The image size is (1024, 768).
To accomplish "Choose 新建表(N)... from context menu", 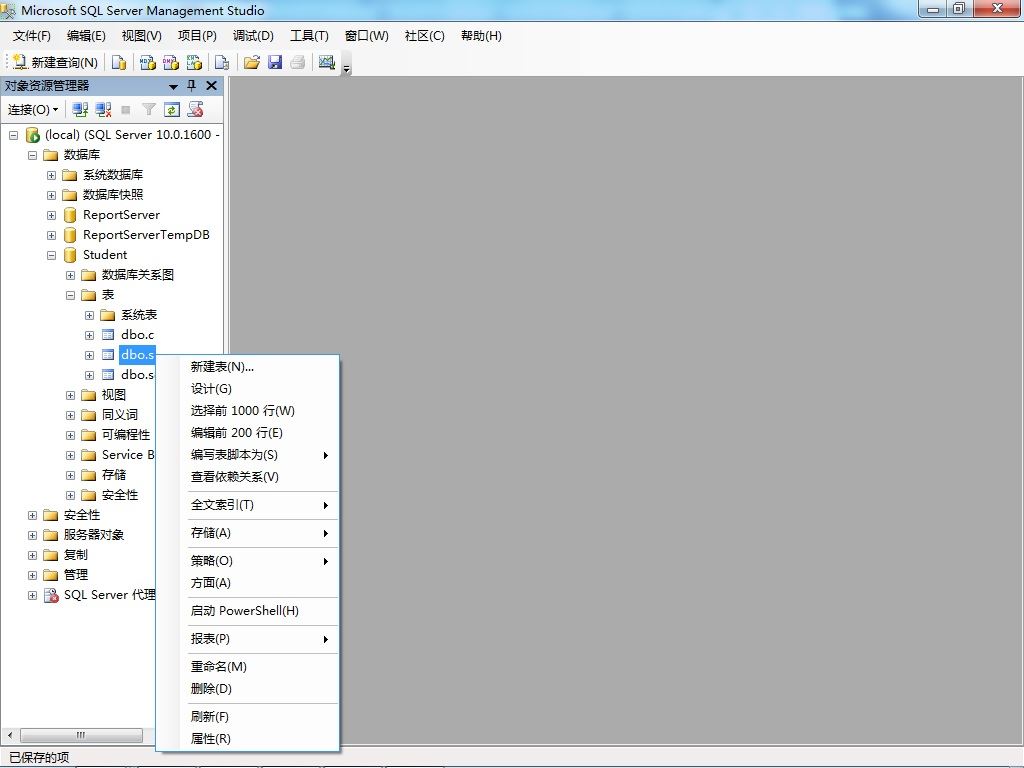I will point(259,367).
